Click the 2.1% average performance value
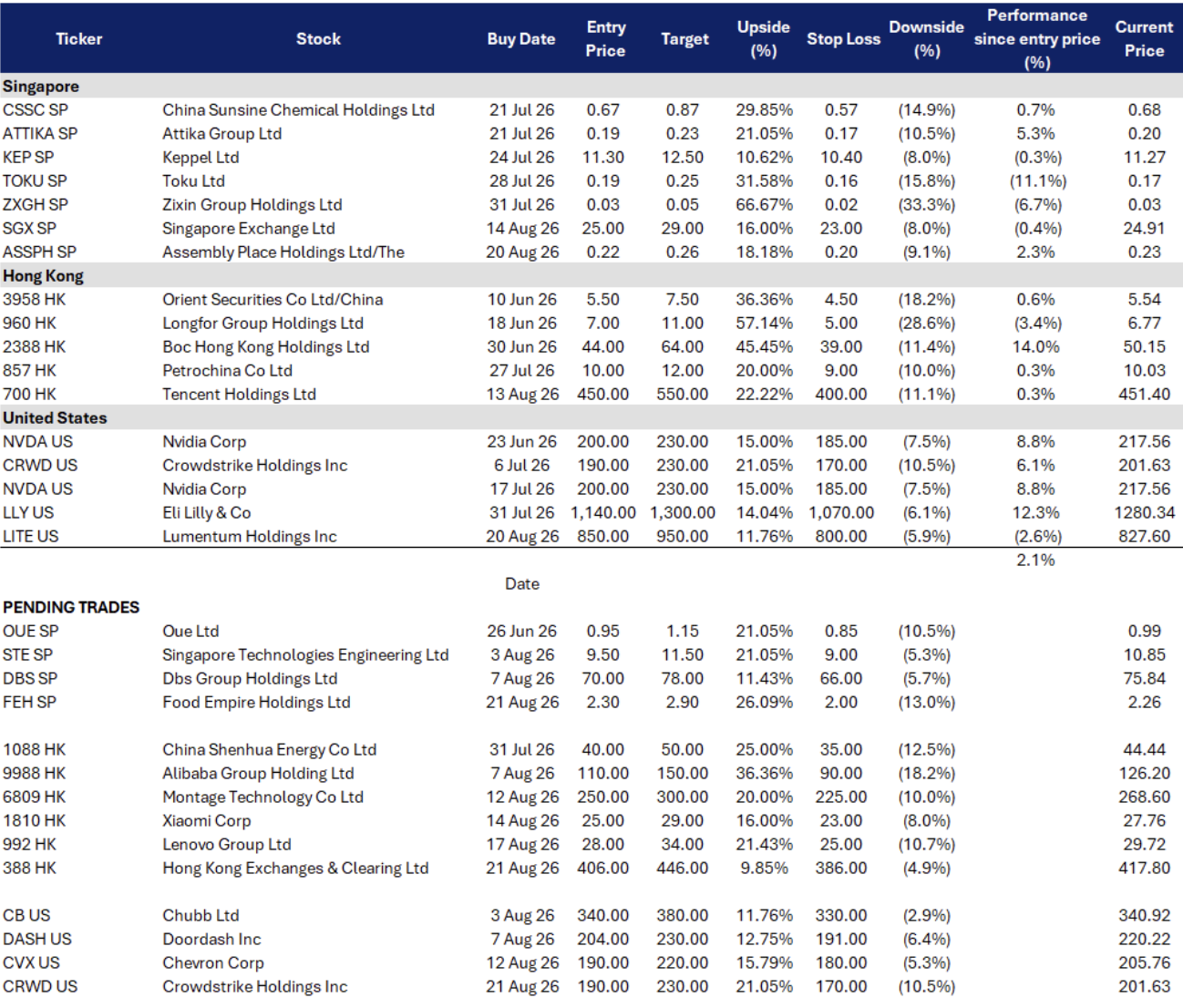This screenshot has width=1183, height=1008. click(x=1035, y=561)
